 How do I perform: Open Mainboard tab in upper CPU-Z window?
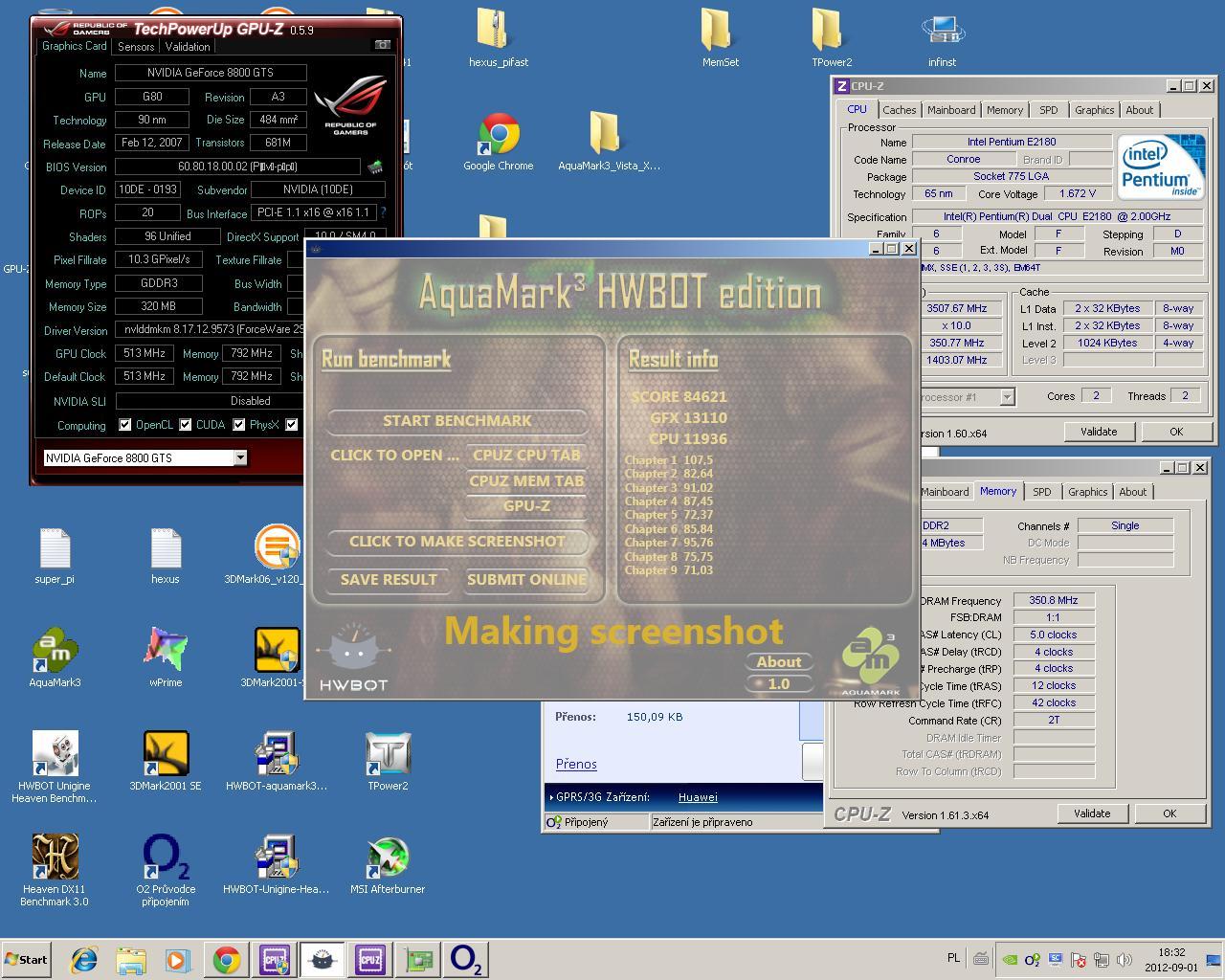coord(951,110)
